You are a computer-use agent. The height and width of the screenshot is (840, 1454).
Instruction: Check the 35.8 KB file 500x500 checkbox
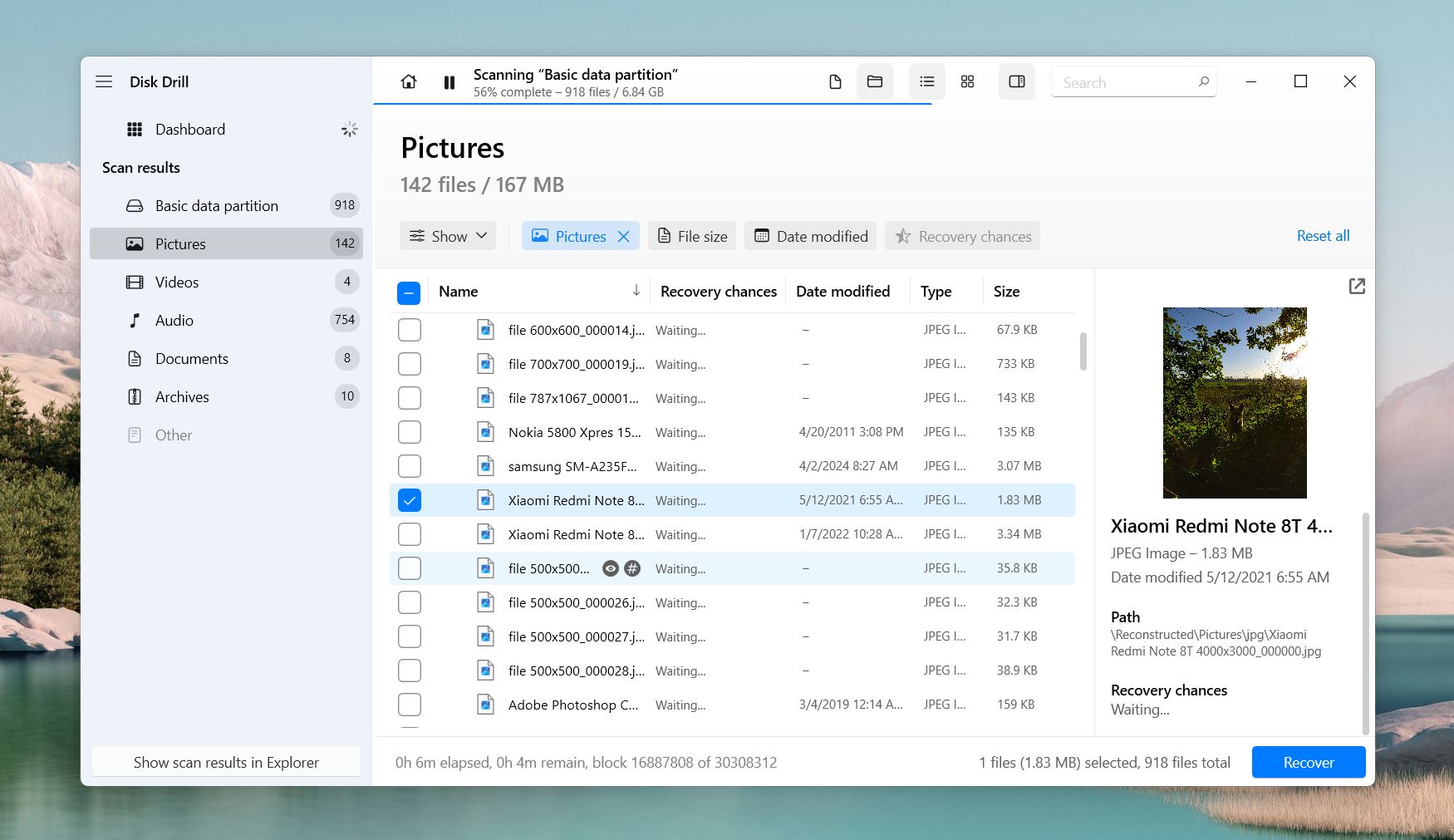point(410,568)
